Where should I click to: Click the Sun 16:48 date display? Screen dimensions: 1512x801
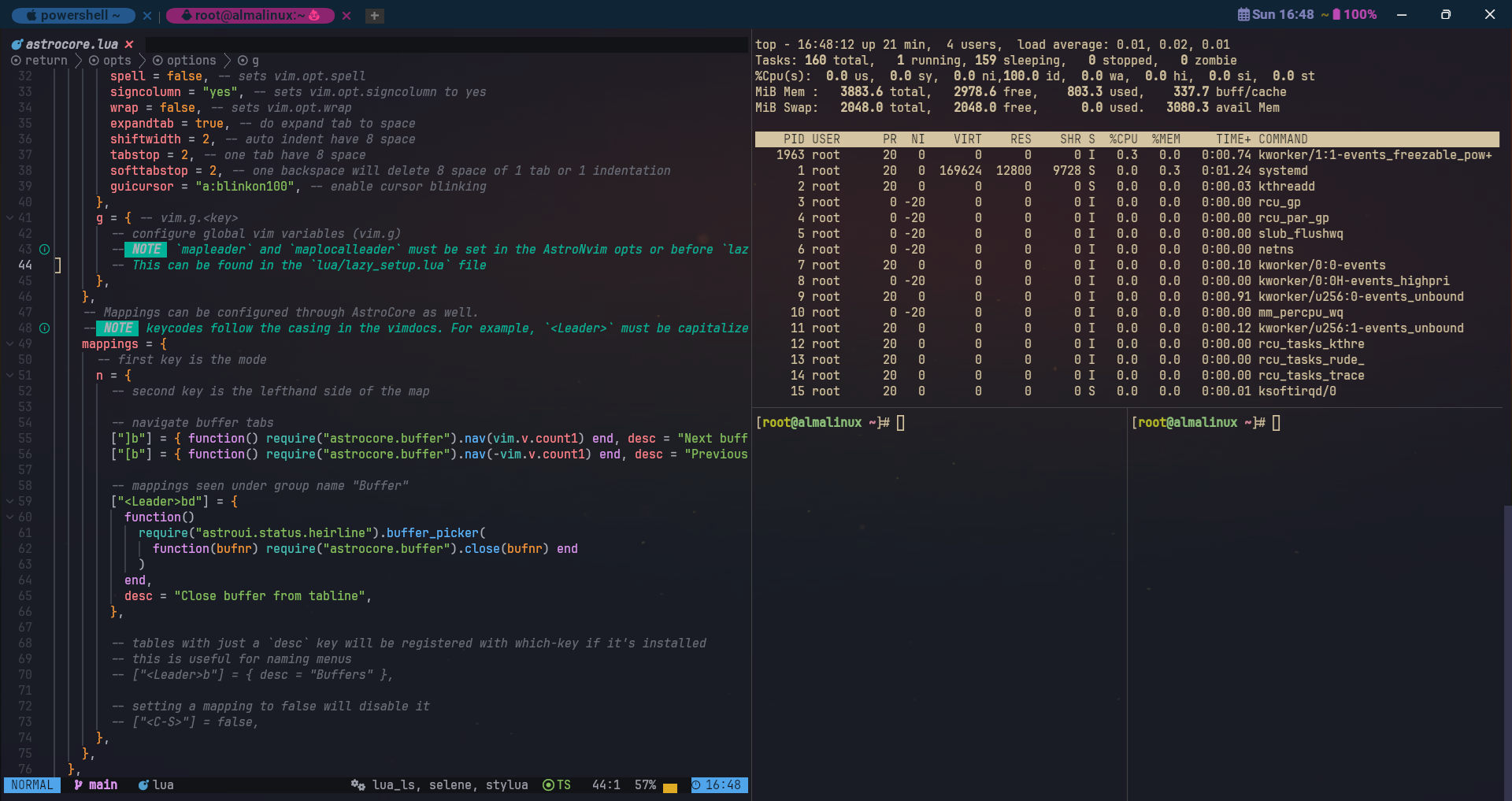click(1283, 14)
